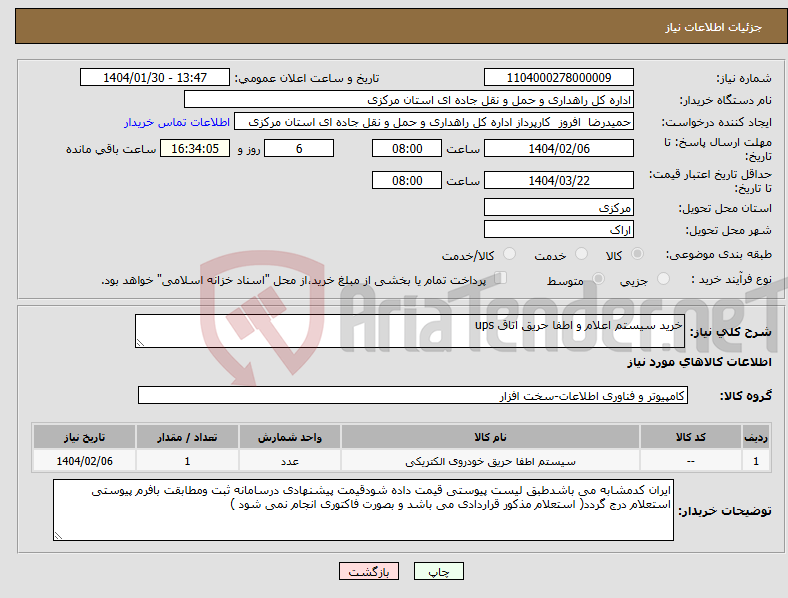The height and width of the screenshot is (598, 788).
Task: Click the شرح کلی نیاز label
Action: click(731, 332)
